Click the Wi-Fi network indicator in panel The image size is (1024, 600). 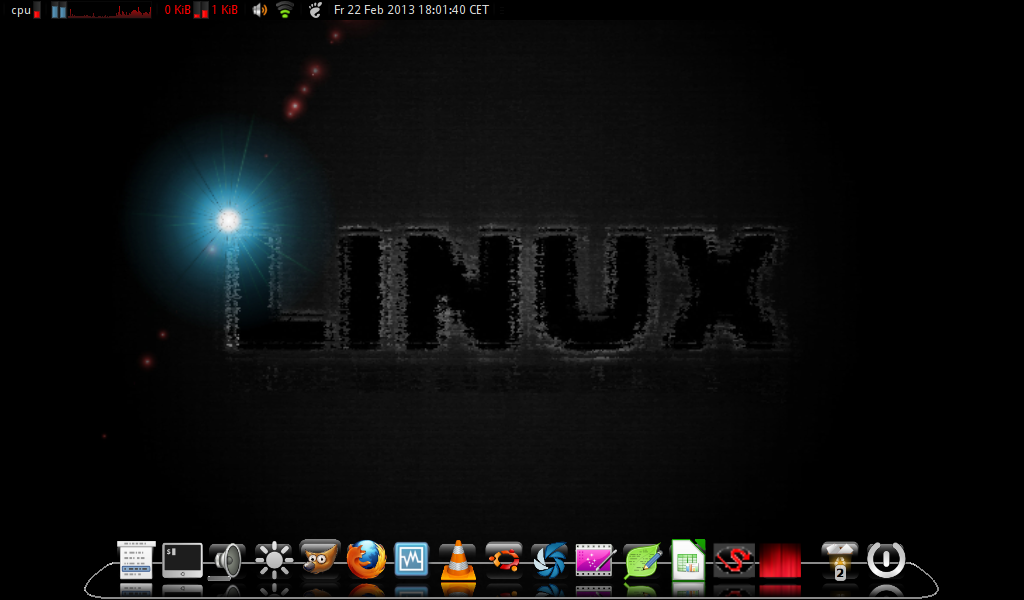[x=285, y=10]
